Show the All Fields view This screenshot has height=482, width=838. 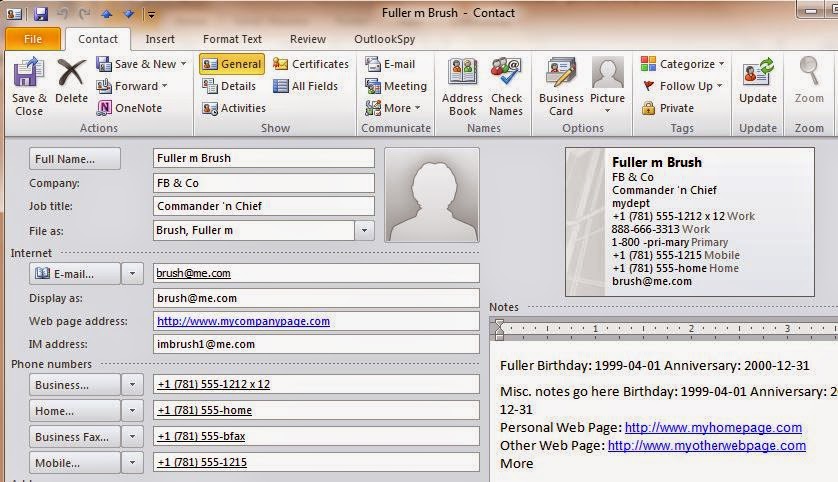point(305,86)
